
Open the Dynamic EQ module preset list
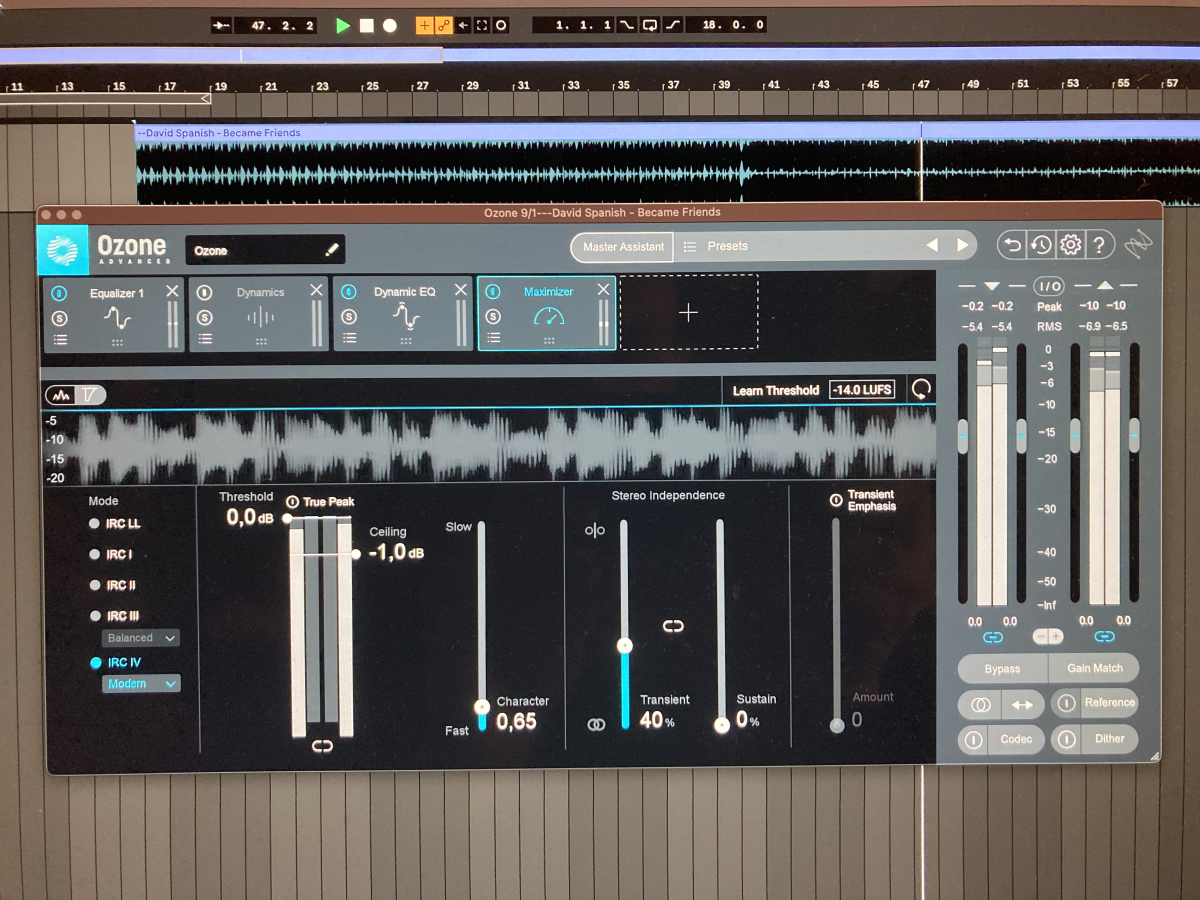[349, 340]
